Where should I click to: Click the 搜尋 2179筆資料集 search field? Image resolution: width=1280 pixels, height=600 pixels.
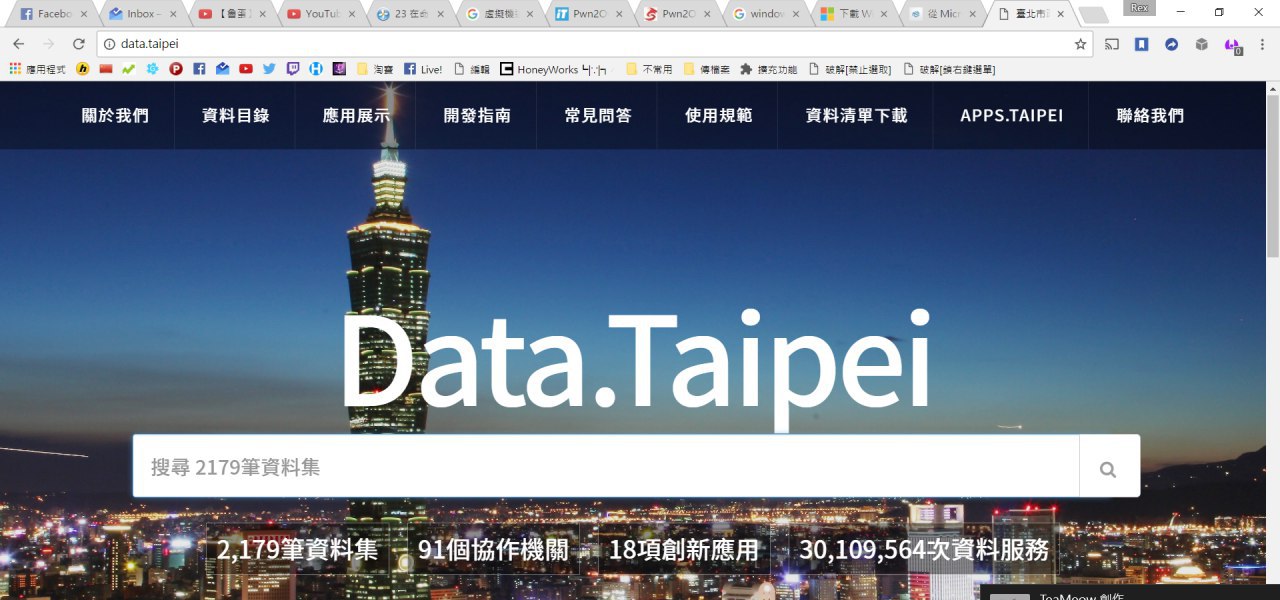pyautogui.click(x=606, y=466)
